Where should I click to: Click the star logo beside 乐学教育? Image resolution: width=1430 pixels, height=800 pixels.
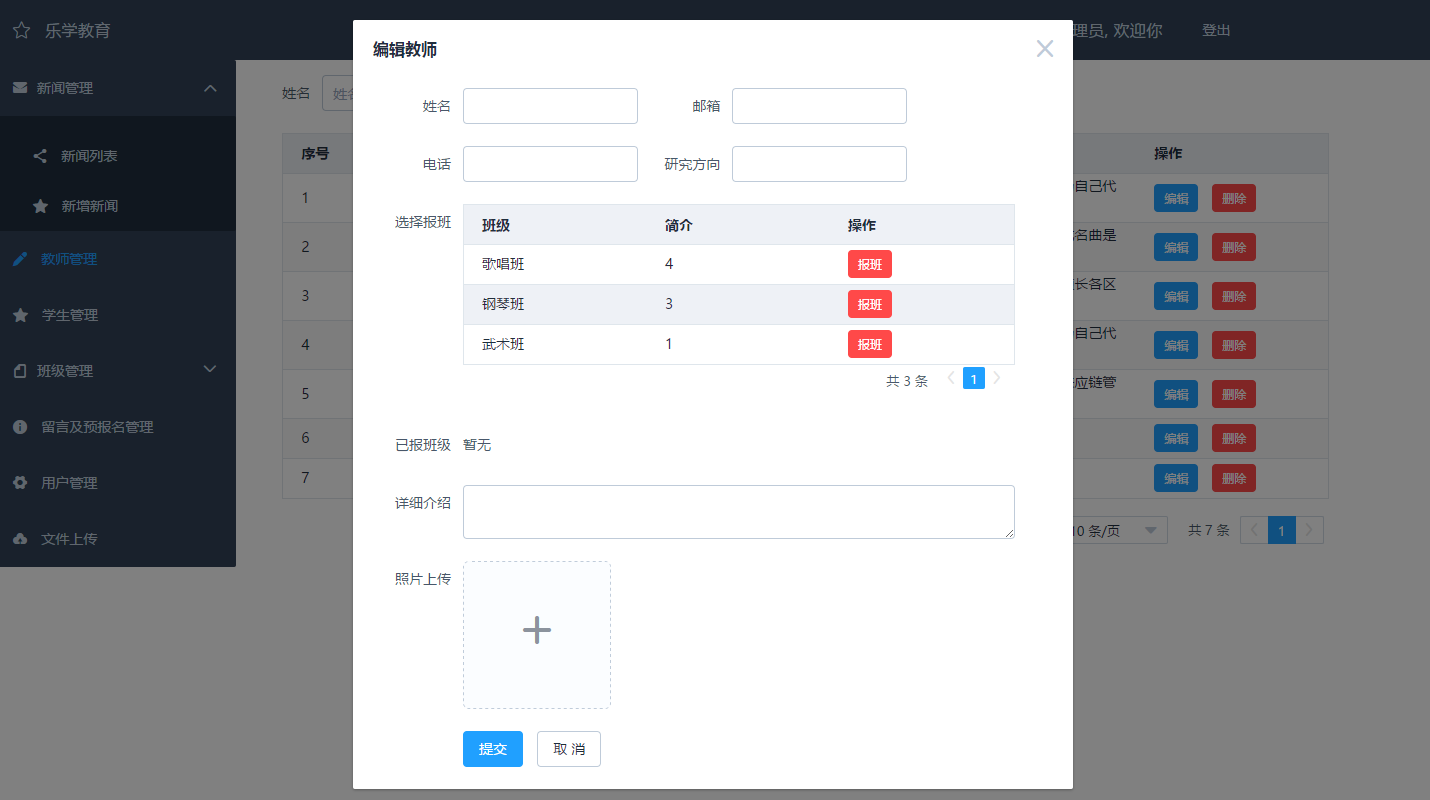coord(21,30)
